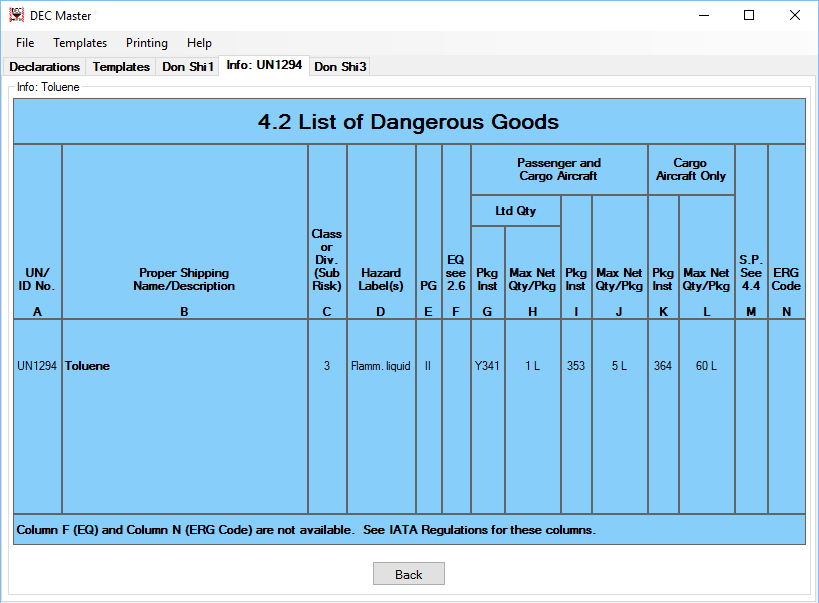Switch to the Declarations tab

tap(45, 67)
